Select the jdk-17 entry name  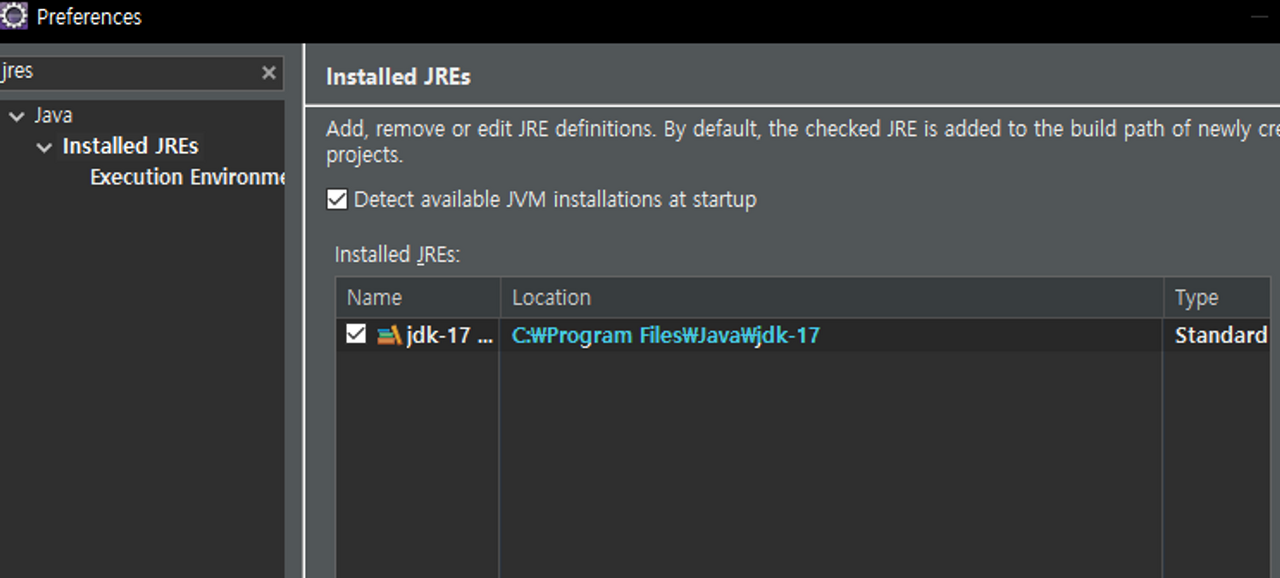(x=449, y=335)
